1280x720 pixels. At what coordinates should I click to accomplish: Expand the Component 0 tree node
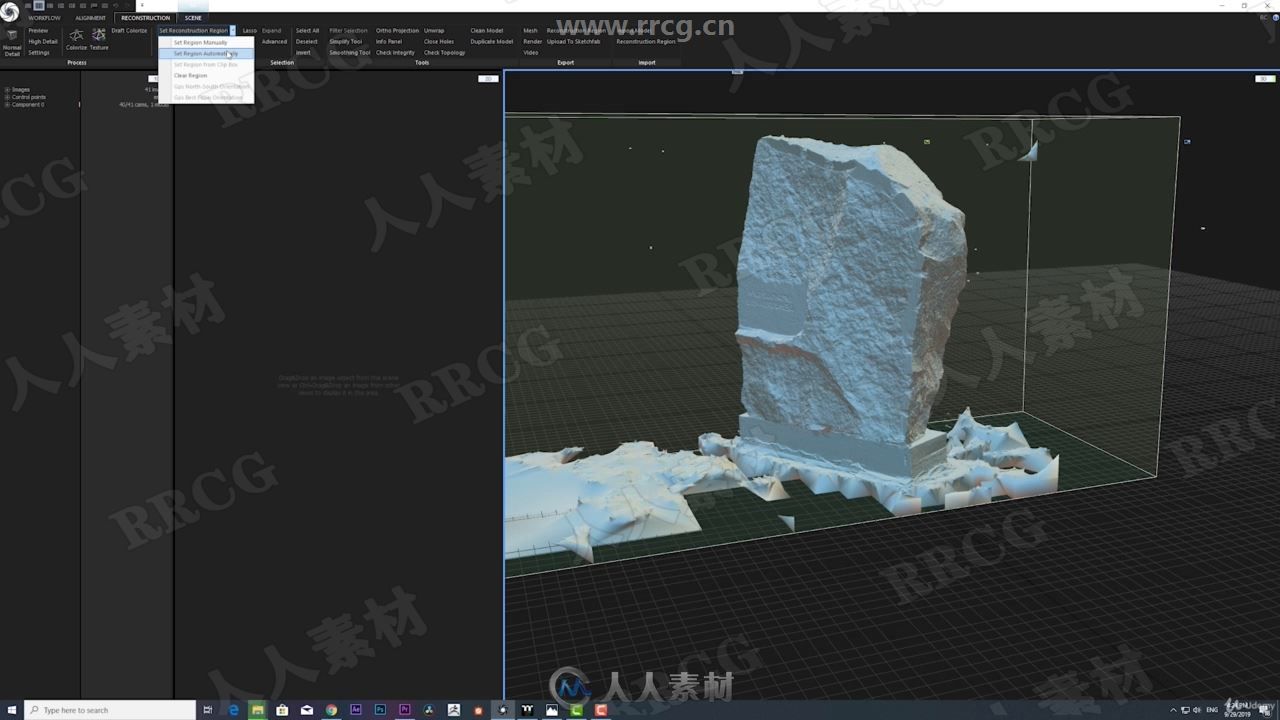click(7, 104)
